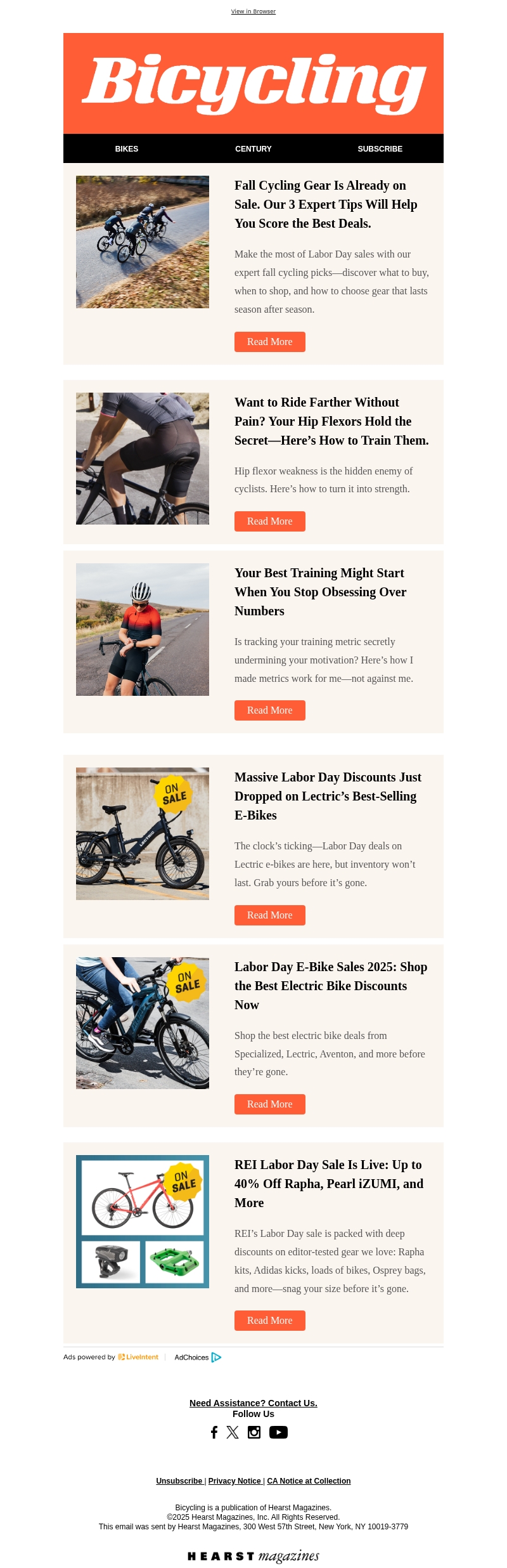This screenshot has width=507, height=1568.
Task: Click Read More for REI Labor Day Sale
Action: (x=270, y=1321)
